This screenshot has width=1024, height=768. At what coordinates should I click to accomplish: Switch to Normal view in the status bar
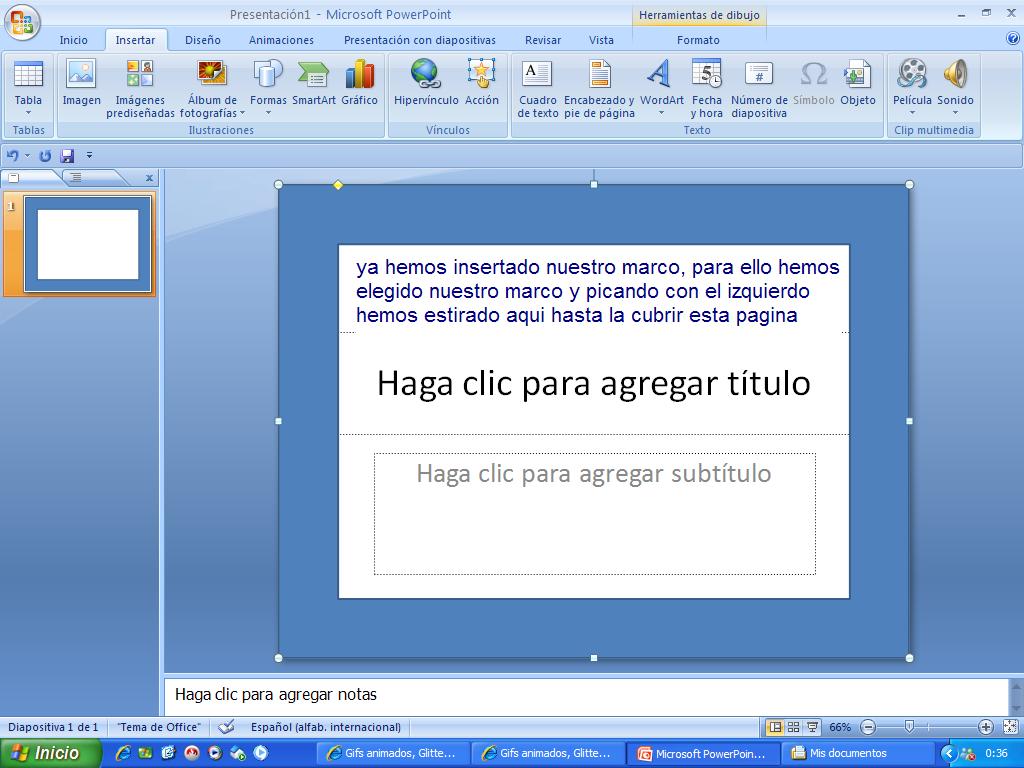pyautogui.click(x=775, y=727)
